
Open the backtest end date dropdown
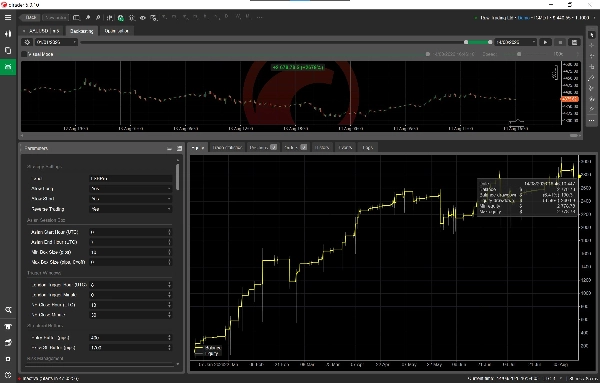(515, 42)
